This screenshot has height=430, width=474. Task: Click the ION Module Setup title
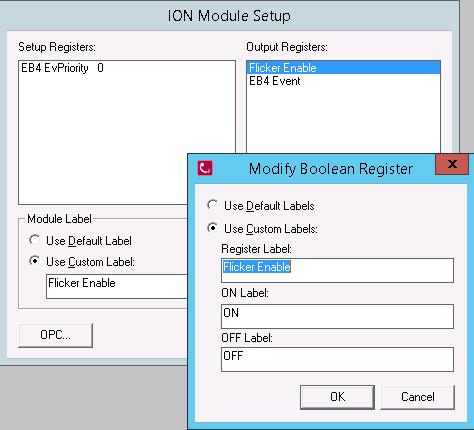pos(229,16)
